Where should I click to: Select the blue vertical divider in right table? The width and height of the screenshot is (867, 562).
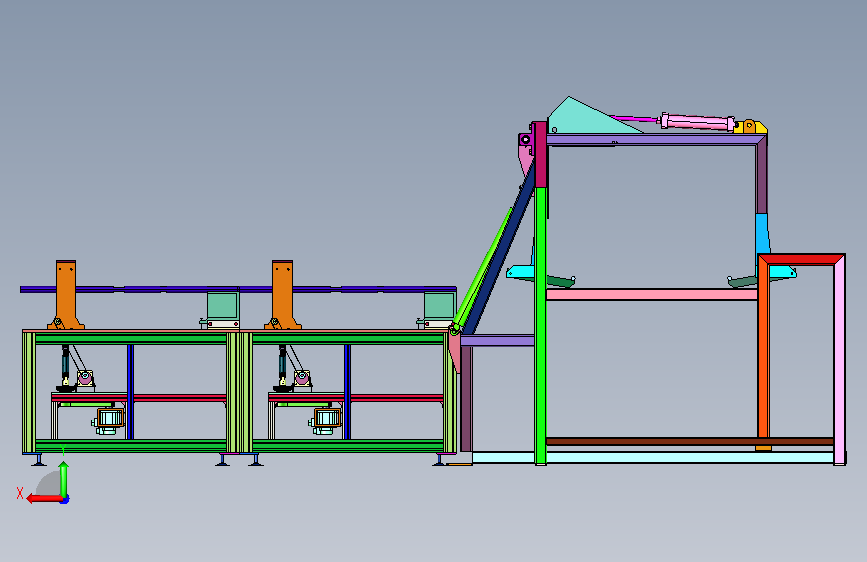[x=347, y=392]
